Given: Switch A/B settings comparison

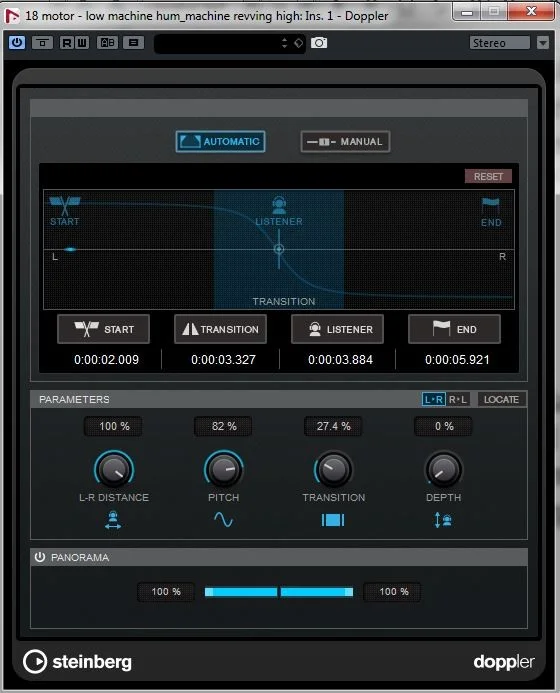Looking at the screenshot, I should point(107,43).
